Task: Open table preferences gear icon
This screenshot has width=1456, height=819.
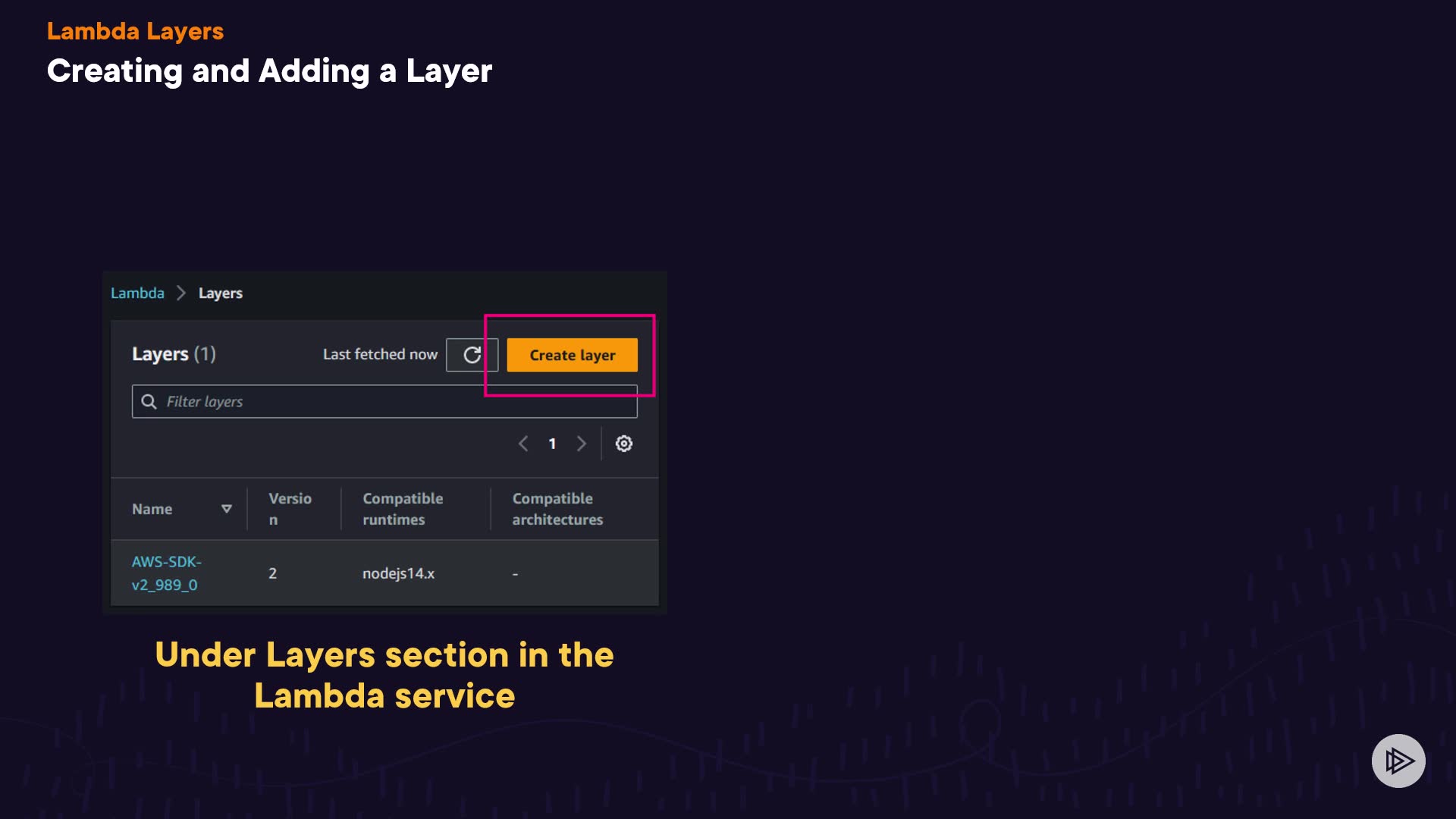Action: click(623, 444)
